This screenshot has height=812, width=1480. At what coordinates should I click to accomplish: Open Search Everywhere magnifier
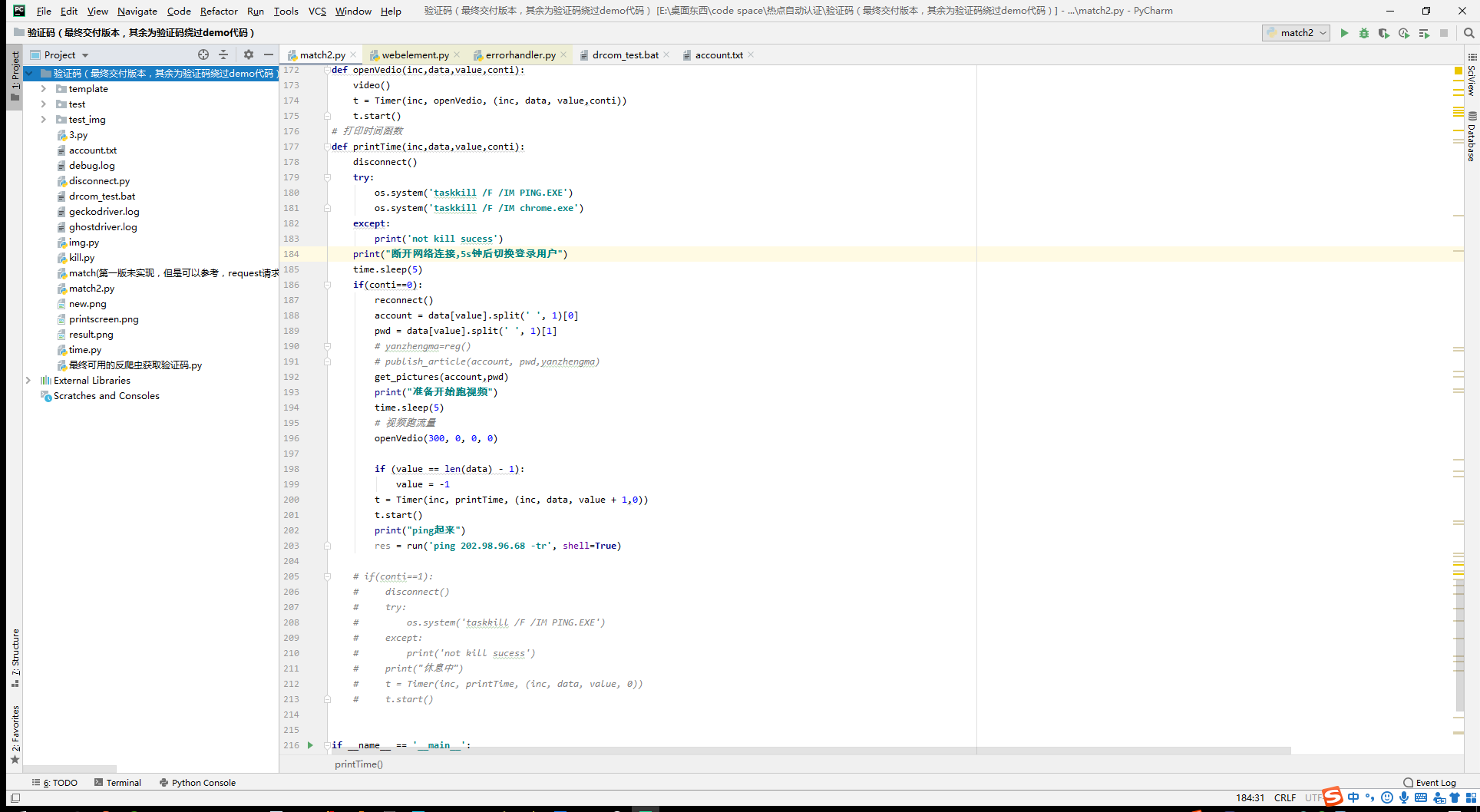pos(1468,33)
